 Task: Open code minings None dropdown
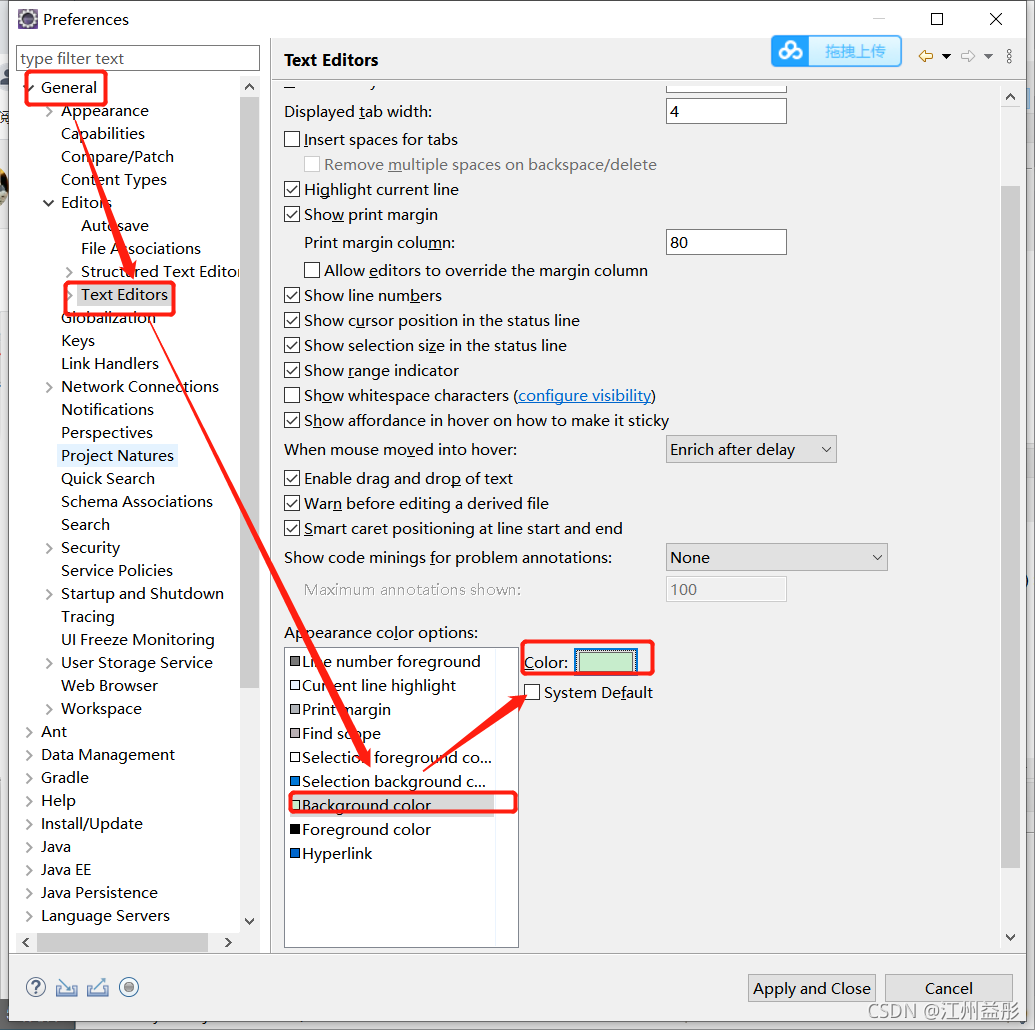coord(776,557)
